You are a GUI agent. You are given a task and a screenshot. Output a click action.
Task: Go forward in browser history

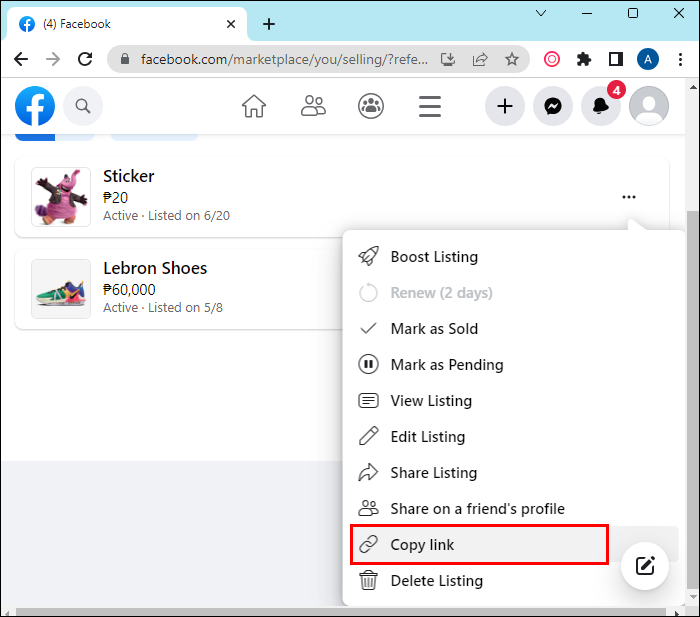pyautogui.click(x=53, y=59)
